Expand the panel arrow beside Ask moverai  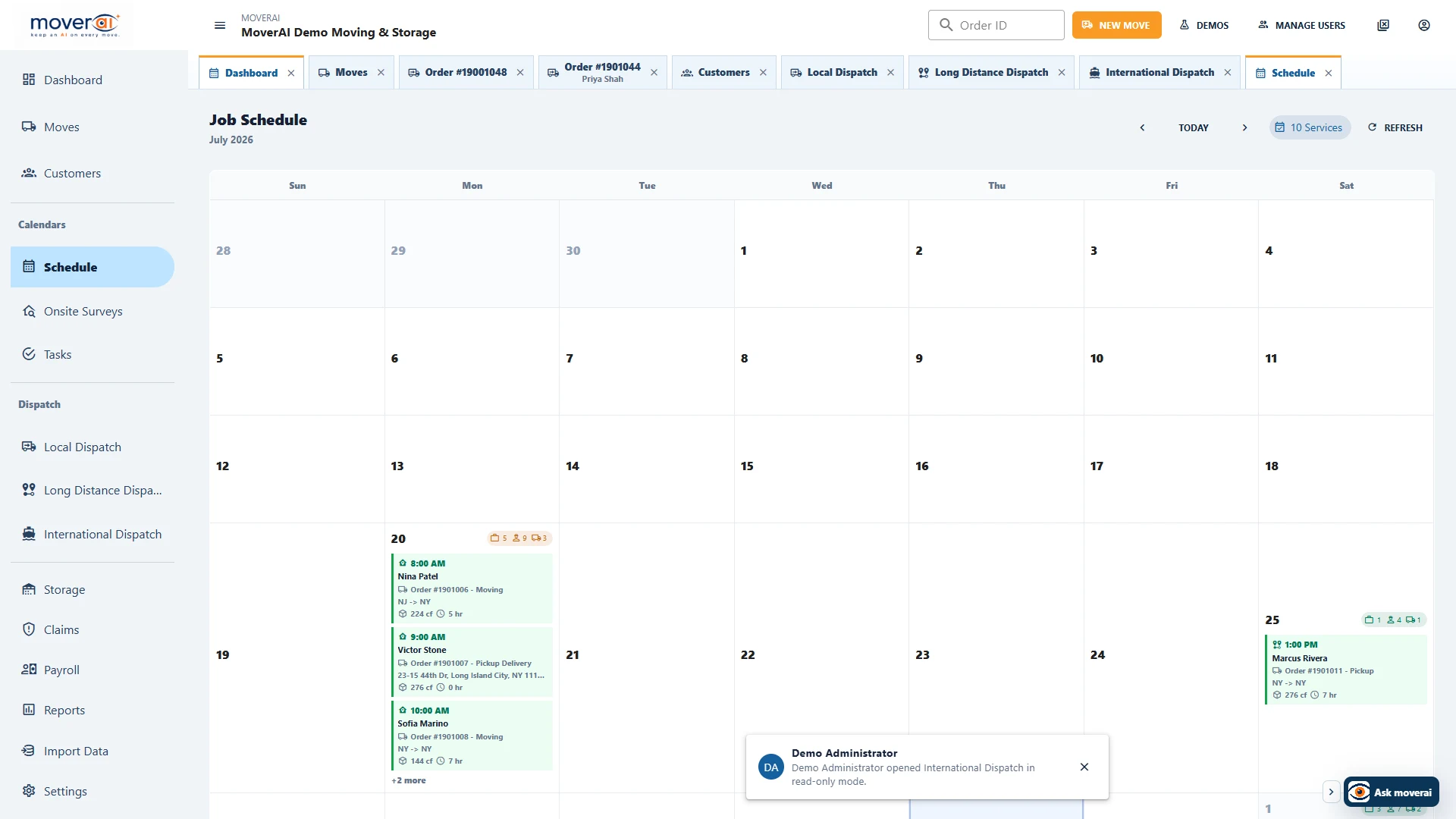click(x=1331, y=792)
